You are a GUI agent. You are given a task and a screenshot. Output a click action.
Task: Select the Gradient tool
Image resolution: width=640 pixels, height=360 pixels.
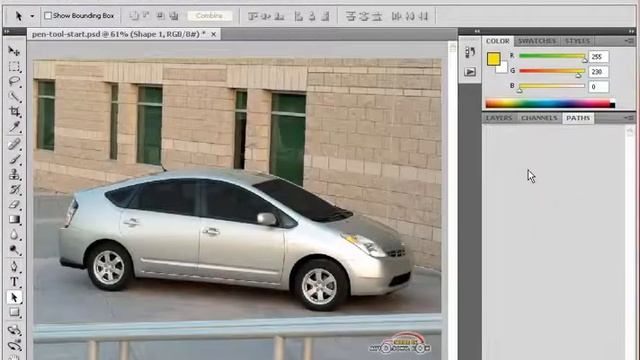point(14,220)
